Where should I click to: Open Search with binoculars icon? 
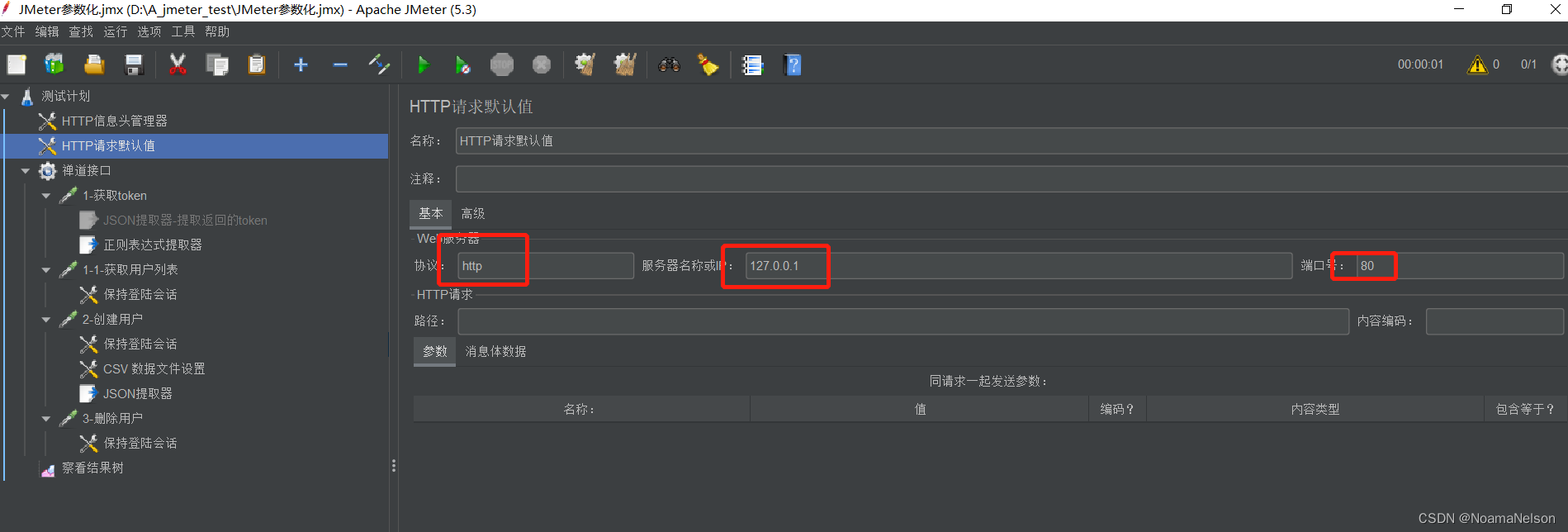coord(669,64)
